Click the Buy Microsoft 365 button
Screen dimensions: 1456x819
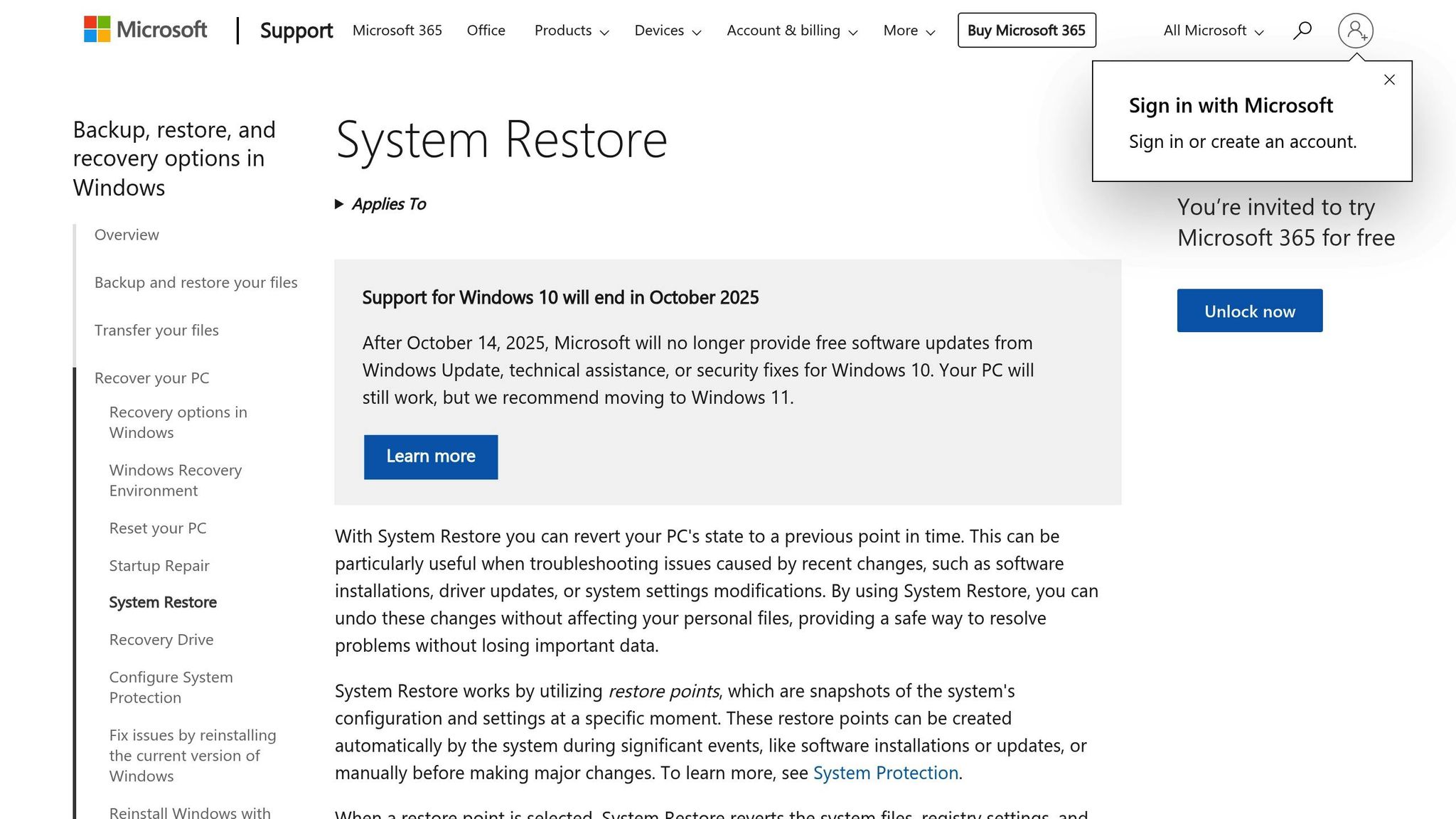pos(1027,31)
